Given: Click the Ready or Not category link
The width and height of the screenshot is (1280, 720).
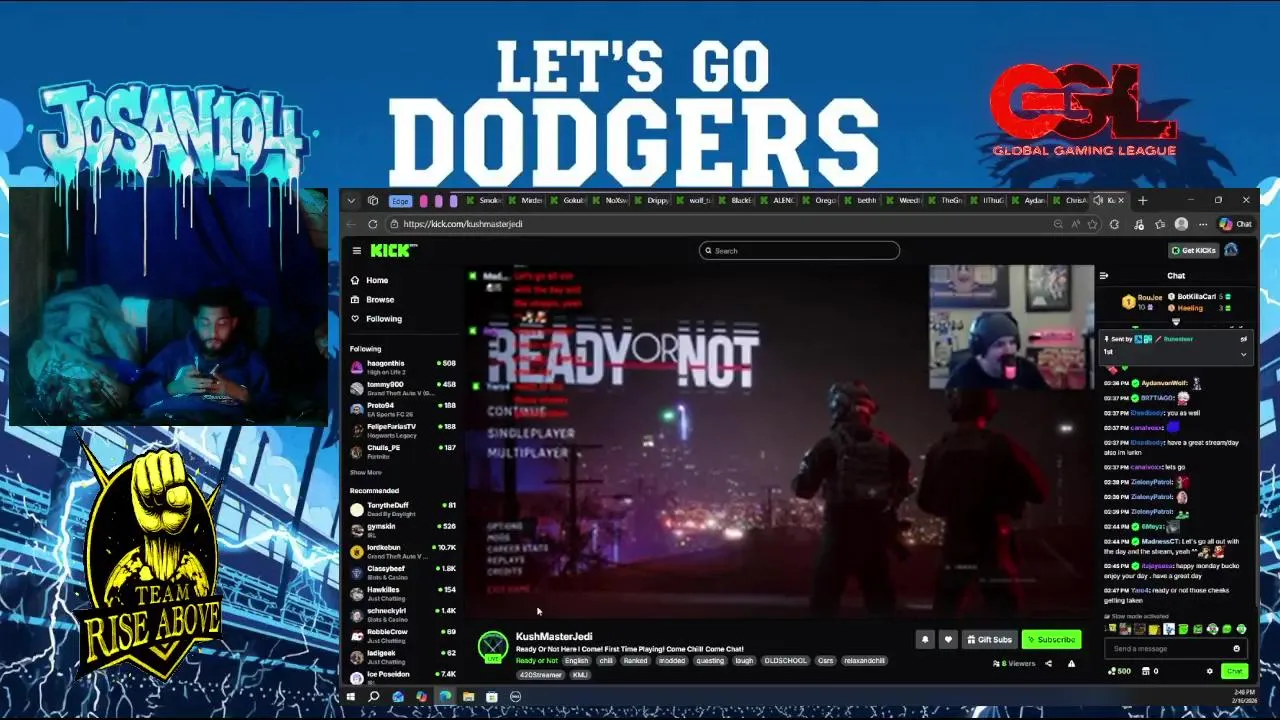Looking at the screenshot, I should pos(536,661).
